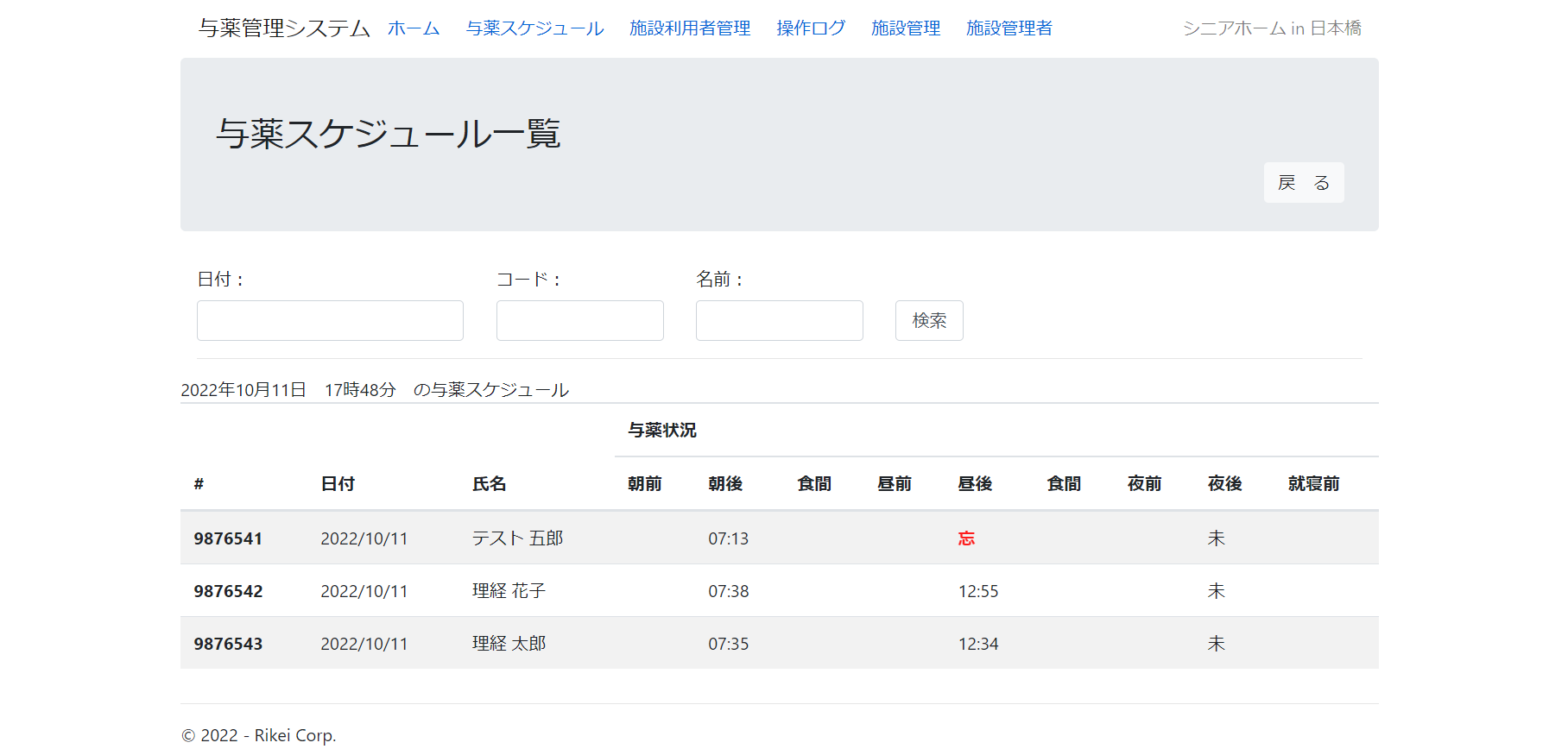Open the ホーム navigation link
This screenshot has height=749, width=1568.
point(414,28)
